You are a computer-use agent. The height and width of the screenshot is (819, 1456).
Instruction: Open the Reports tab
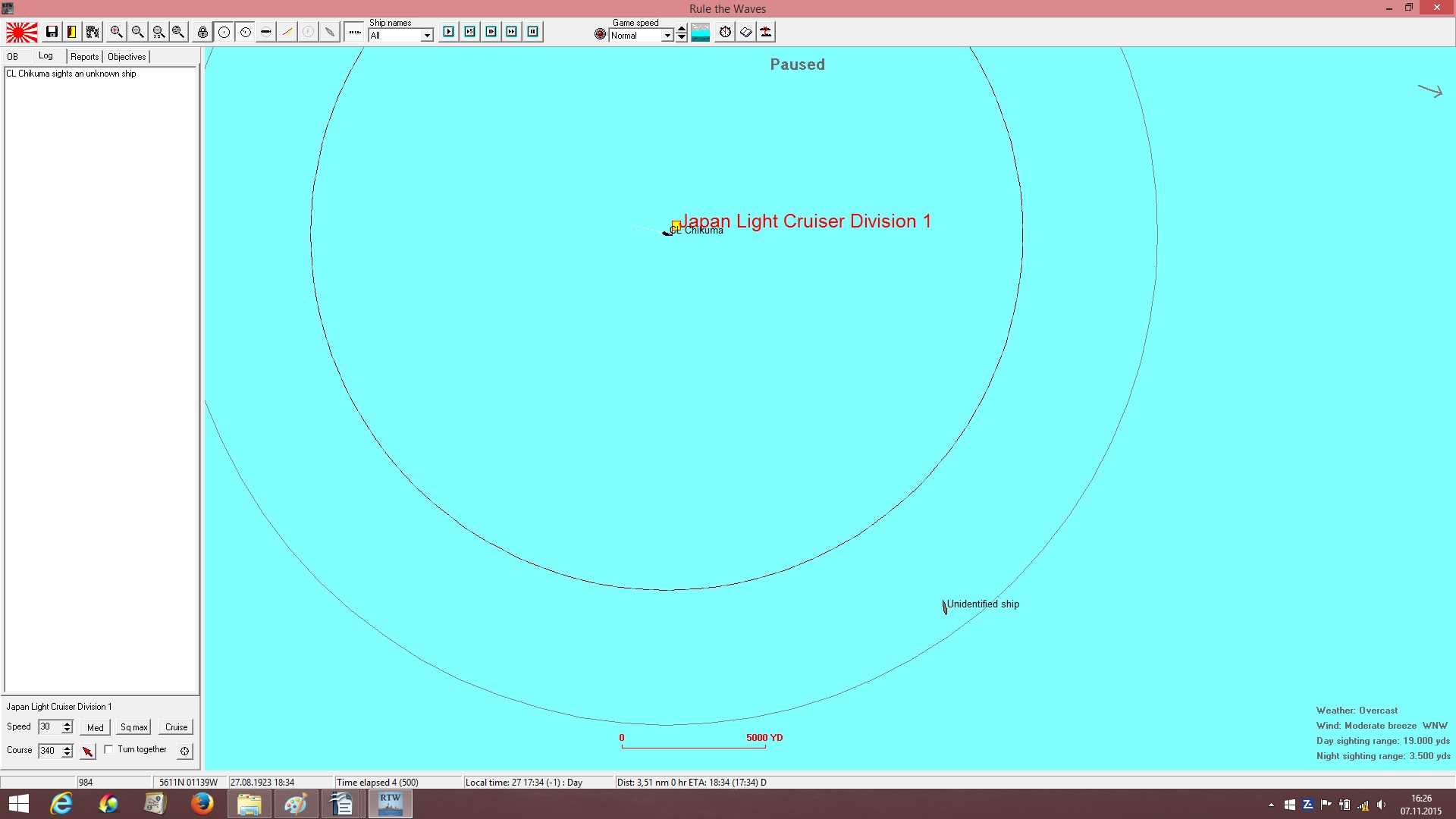pyautogui.click(x=85, y=57)
